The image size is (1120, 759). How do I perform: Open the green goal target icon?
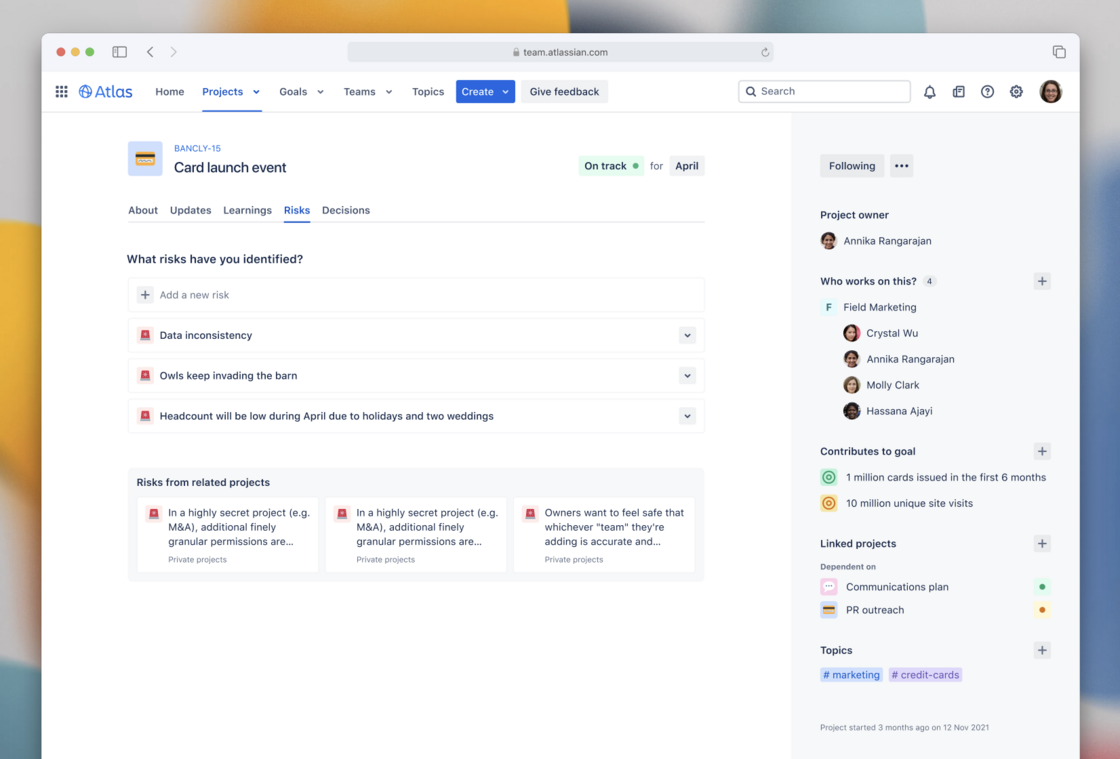click(x=828, y=477)
